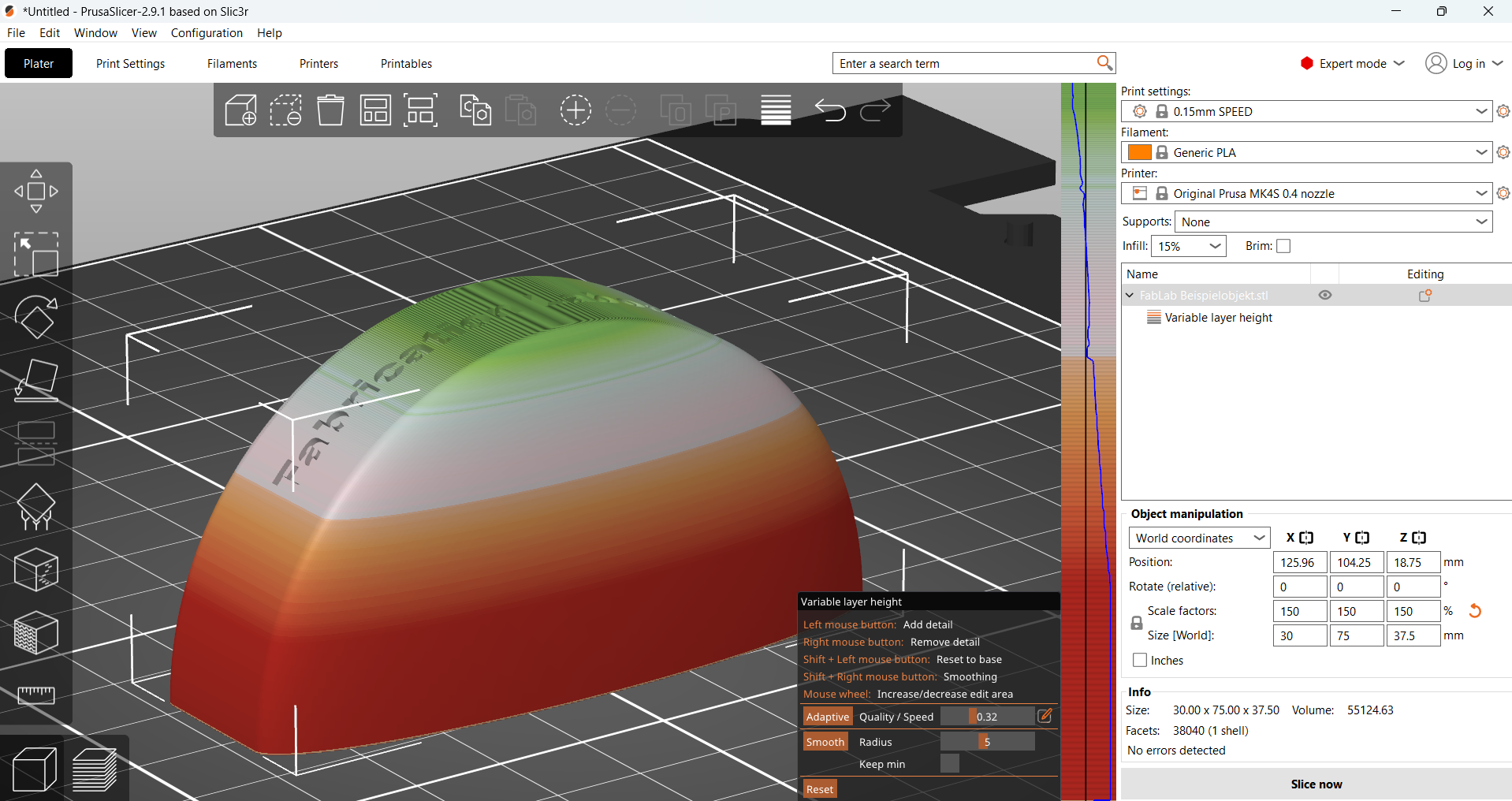
Task: Open the Supports dropdown
Action: click(x=1334, y=222)
